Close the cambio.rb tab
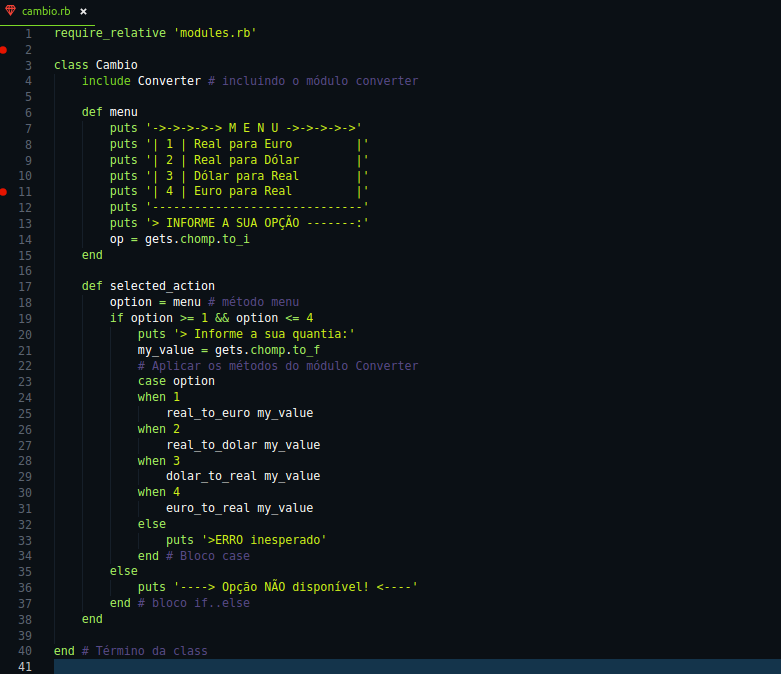 [x=84, y=11]
